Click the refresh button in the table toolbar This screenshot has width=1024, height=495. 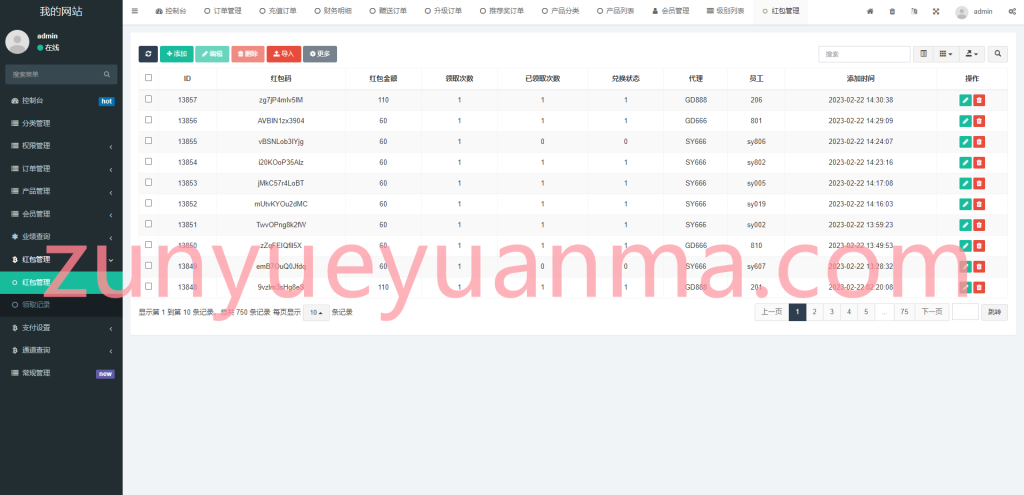[x=148, y=54]
